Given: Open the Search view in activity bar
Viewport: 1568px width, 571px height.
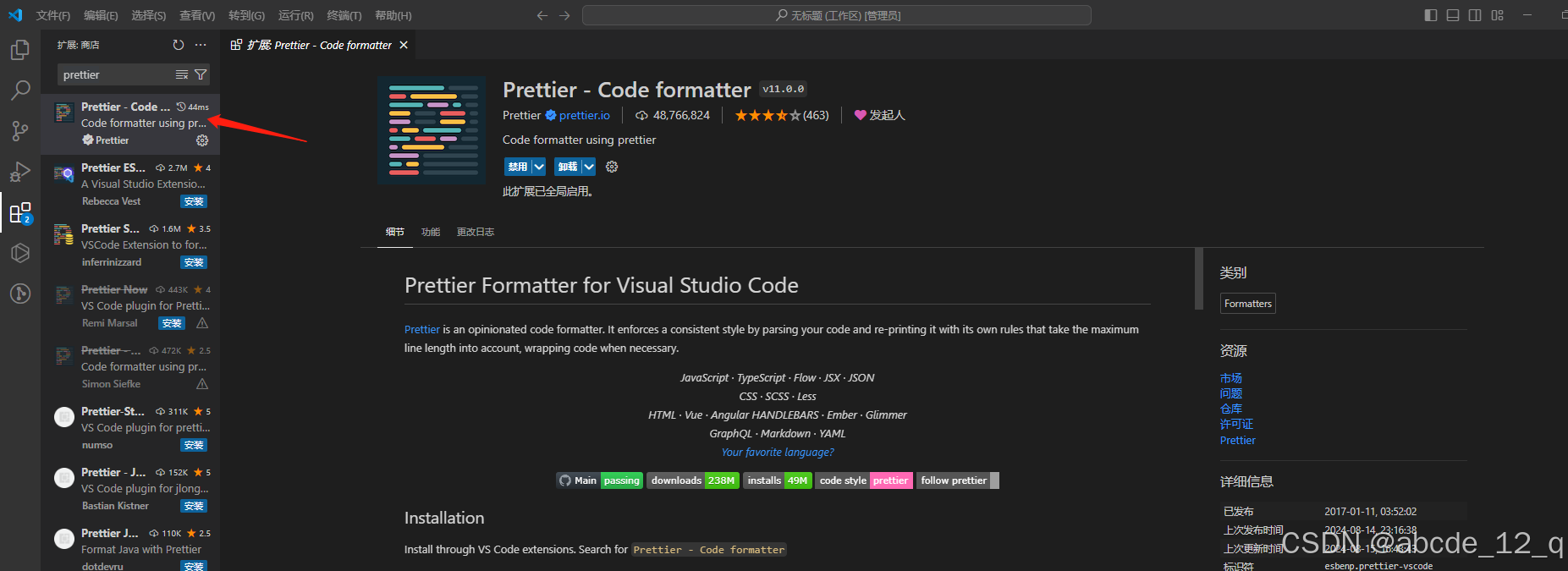Looking at the screenshot, I should tap(20, 90).
